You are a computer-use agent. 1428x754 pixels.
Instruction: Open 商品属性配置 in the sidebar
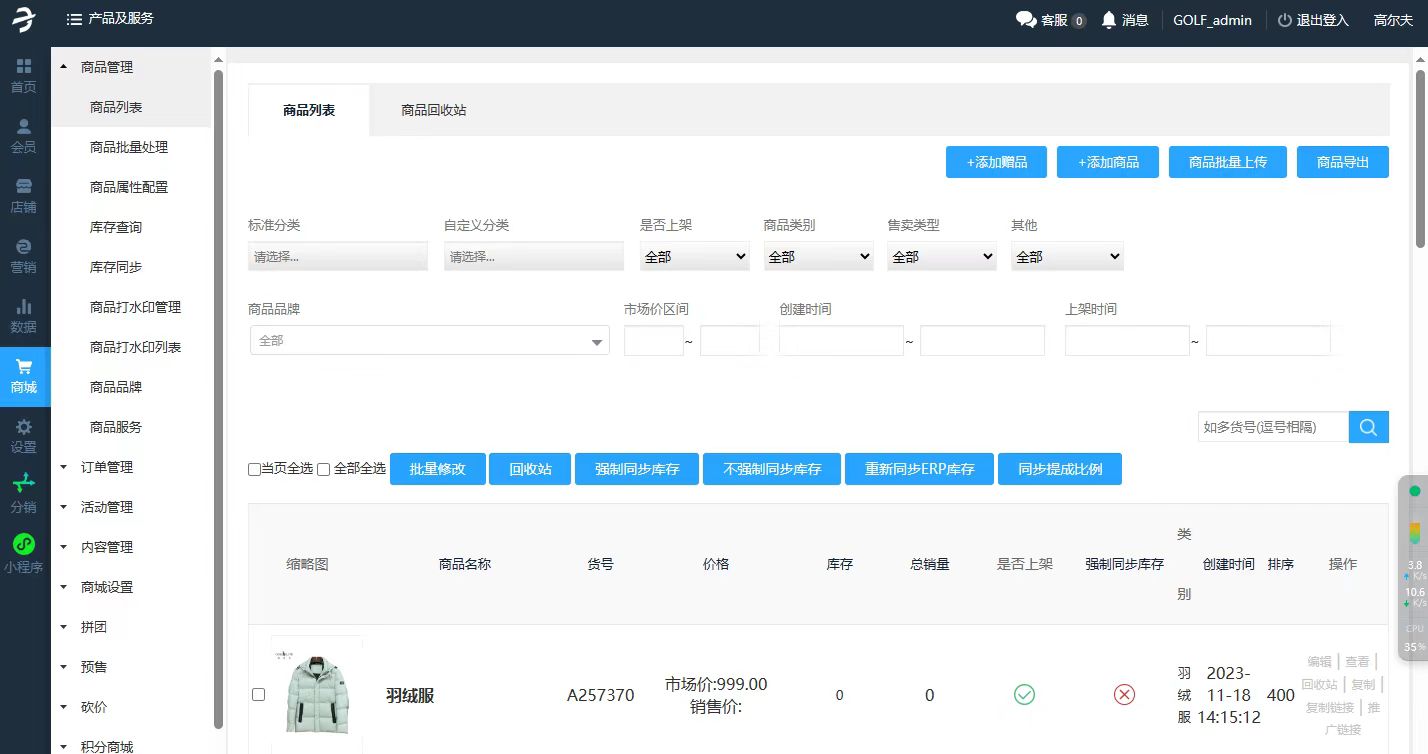coord(129,187)
